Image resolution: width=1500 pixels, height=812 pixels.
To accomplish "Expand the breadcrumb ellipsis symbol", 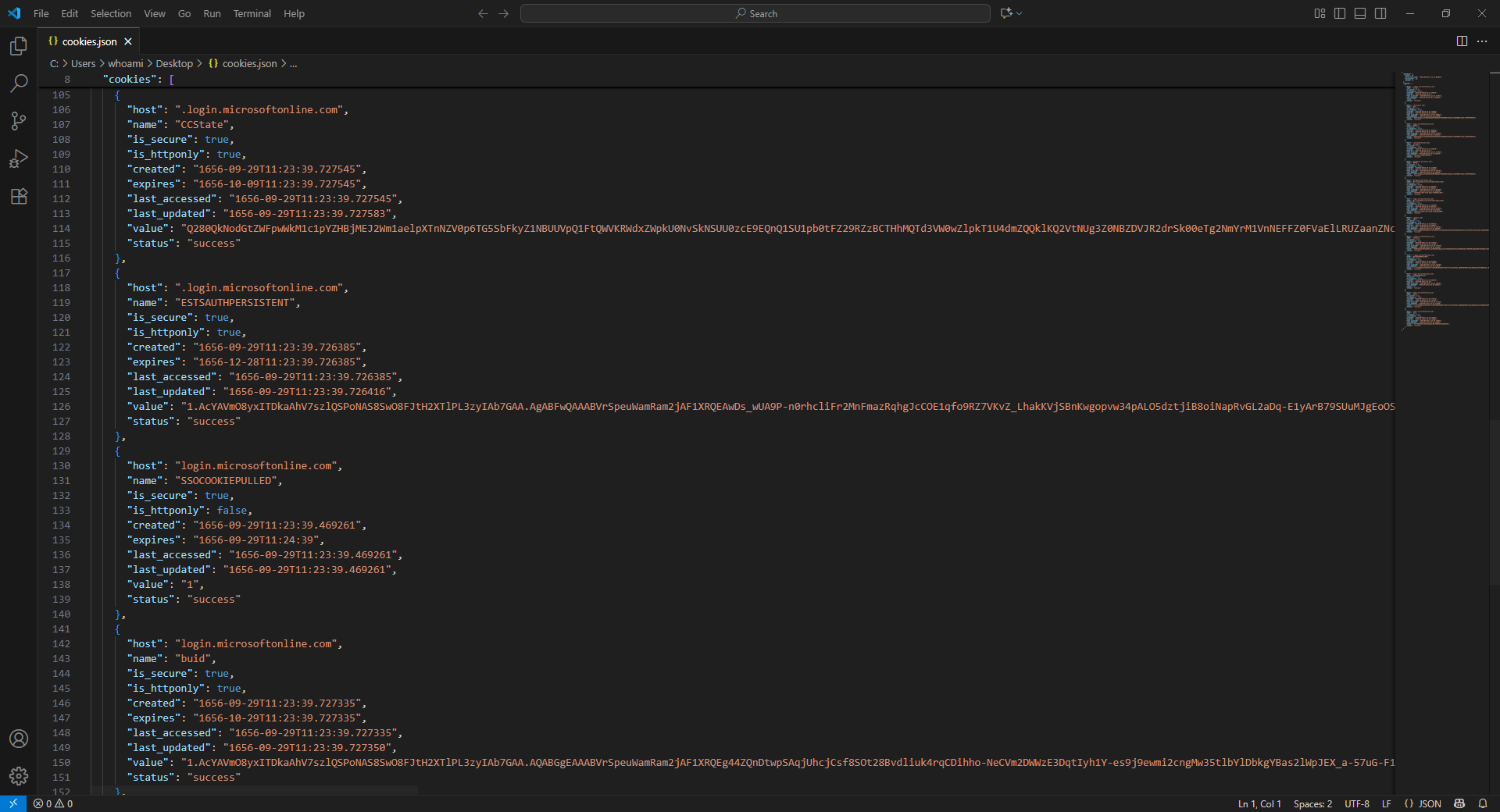I will point(293,64).
